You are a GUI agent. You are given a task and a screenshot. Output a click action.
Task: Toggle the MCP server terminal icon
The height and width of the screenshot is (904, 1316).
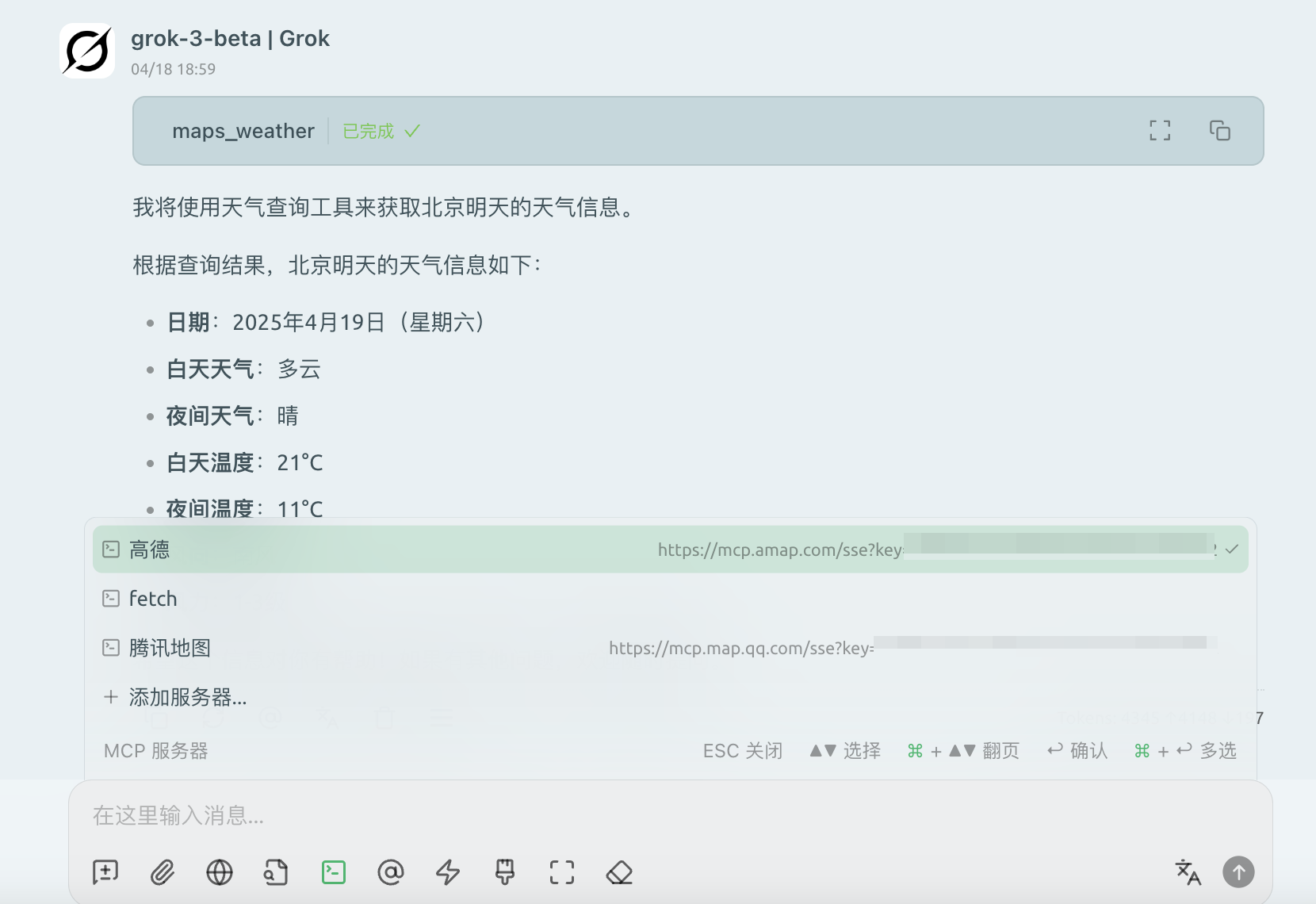pos(334,872)
